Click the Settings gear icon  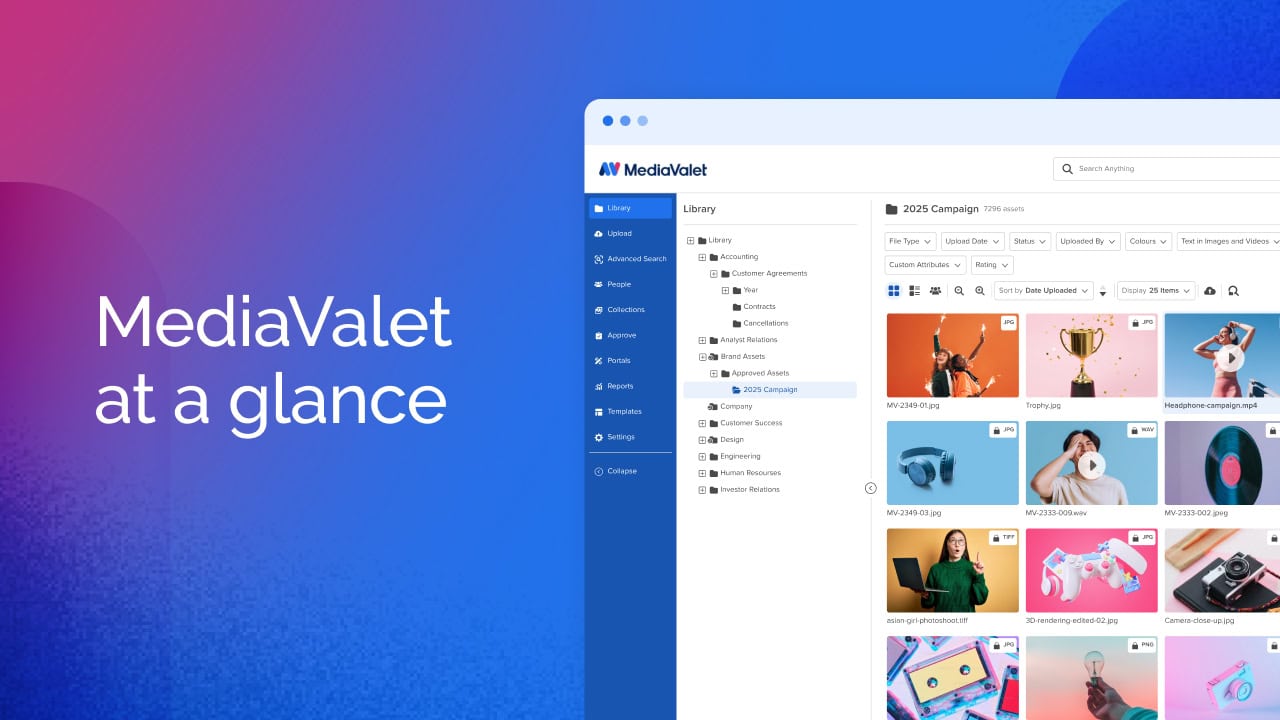(598, 437)
